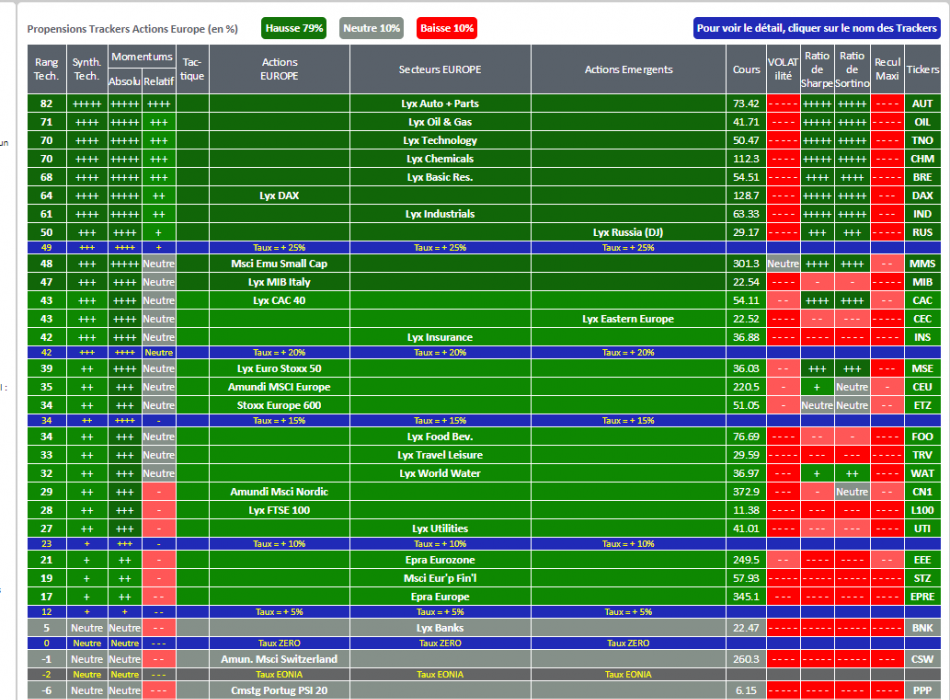
Task: Open the Lyx Travel Leisure tracker
Action: (440, 455)
